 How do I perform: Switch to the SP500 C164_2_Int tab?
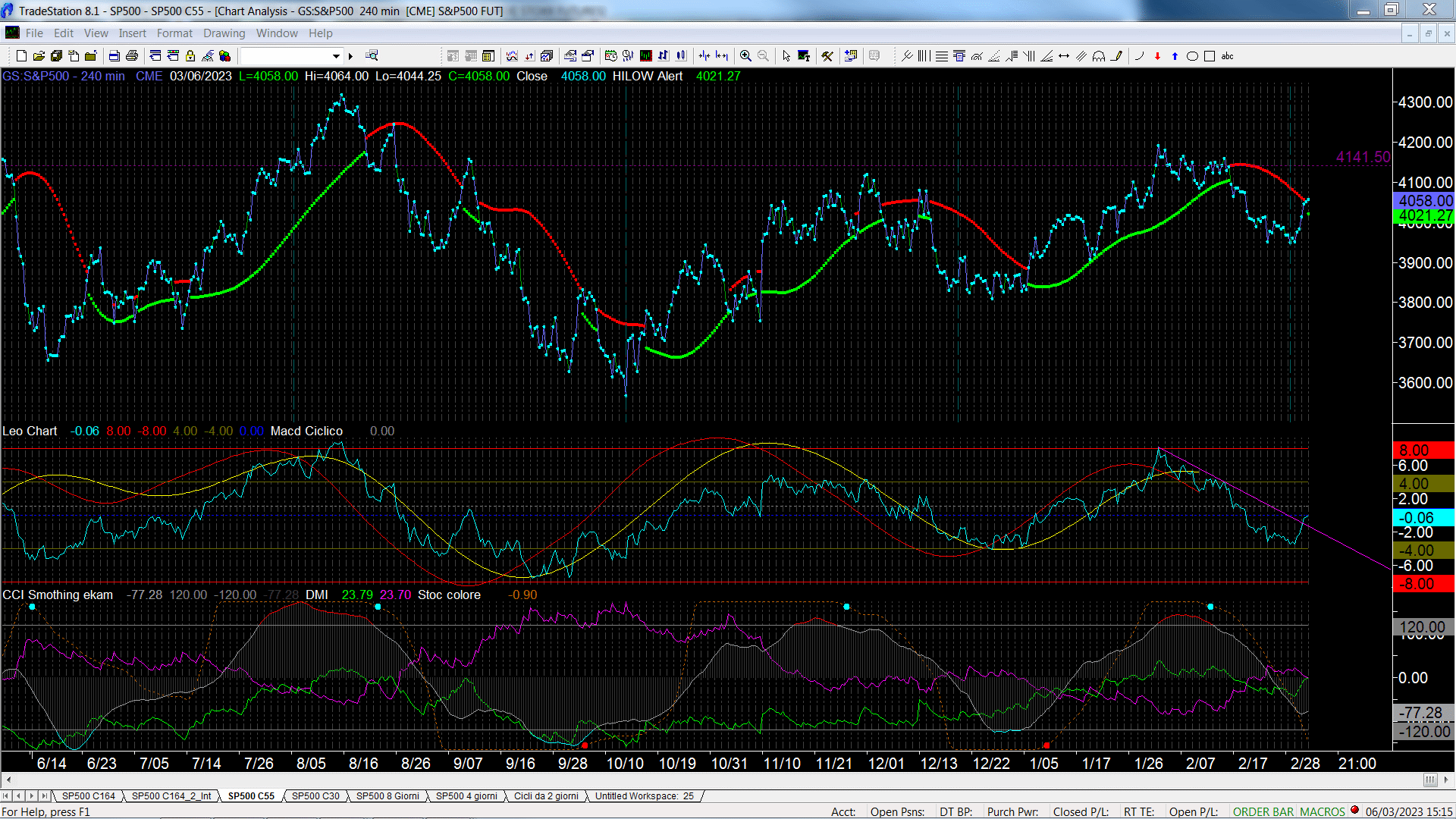pos(171,796)
